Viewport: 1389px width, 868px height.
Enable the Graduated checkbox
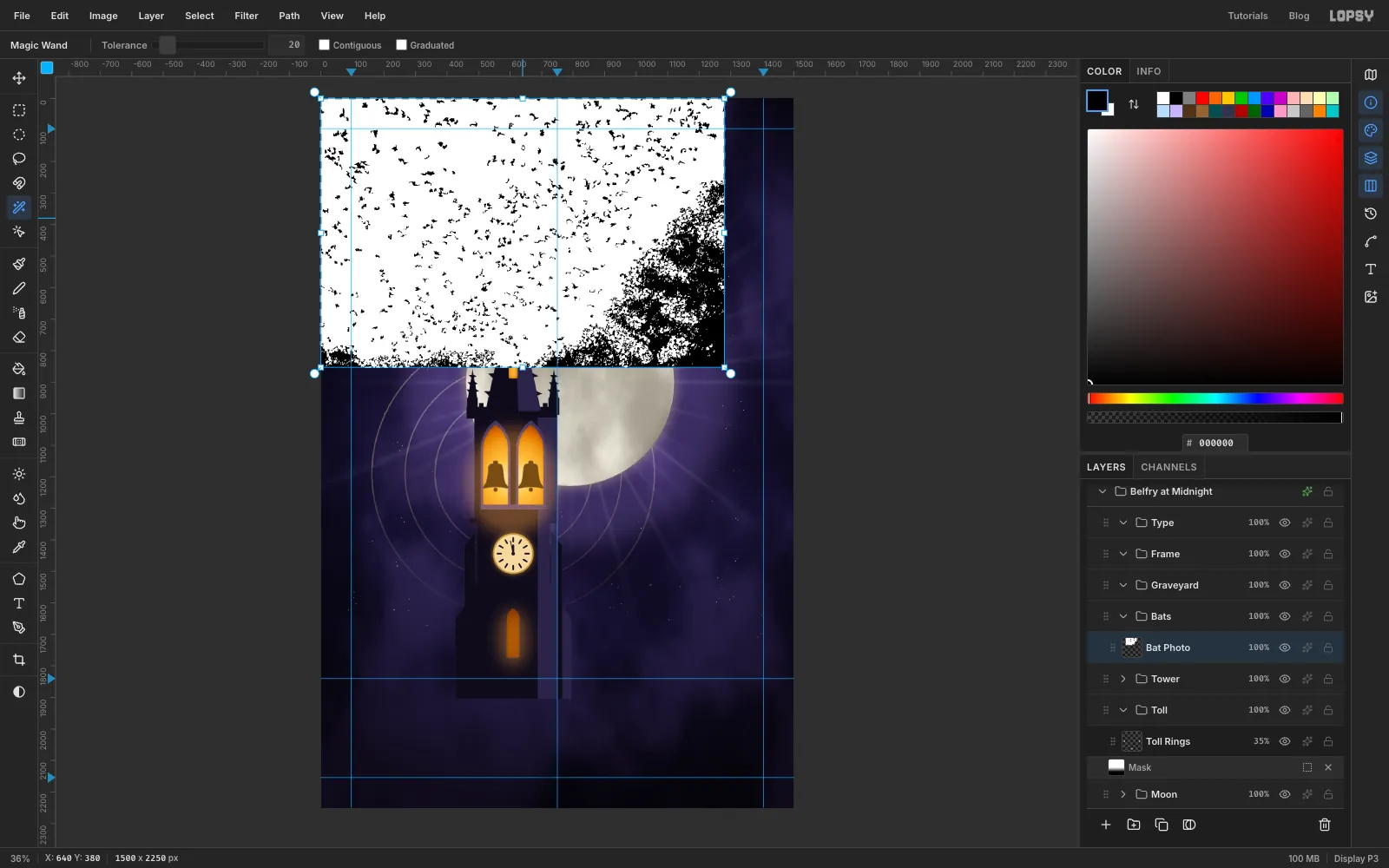[x=401, y=45]
